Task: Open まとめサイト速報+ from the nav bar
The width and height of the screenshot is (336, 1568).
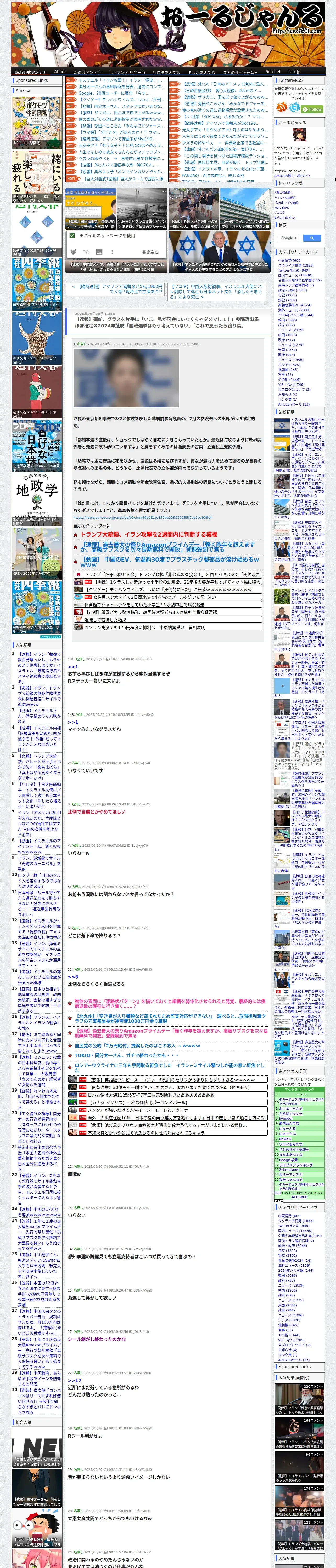Action: click(240, 72)
